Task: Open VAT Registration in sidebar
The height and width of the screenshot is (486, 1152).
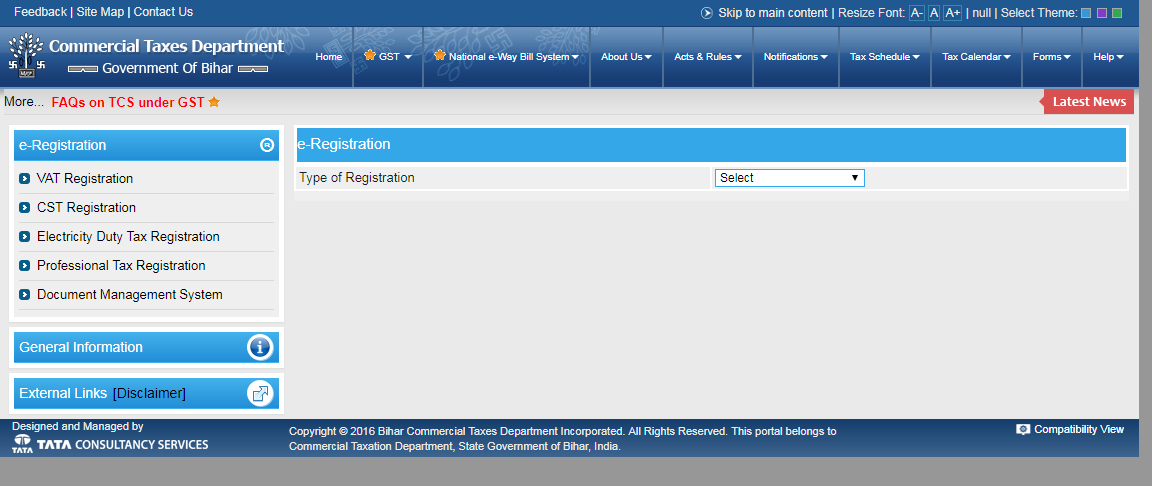Action: click(x=85, y=178)
